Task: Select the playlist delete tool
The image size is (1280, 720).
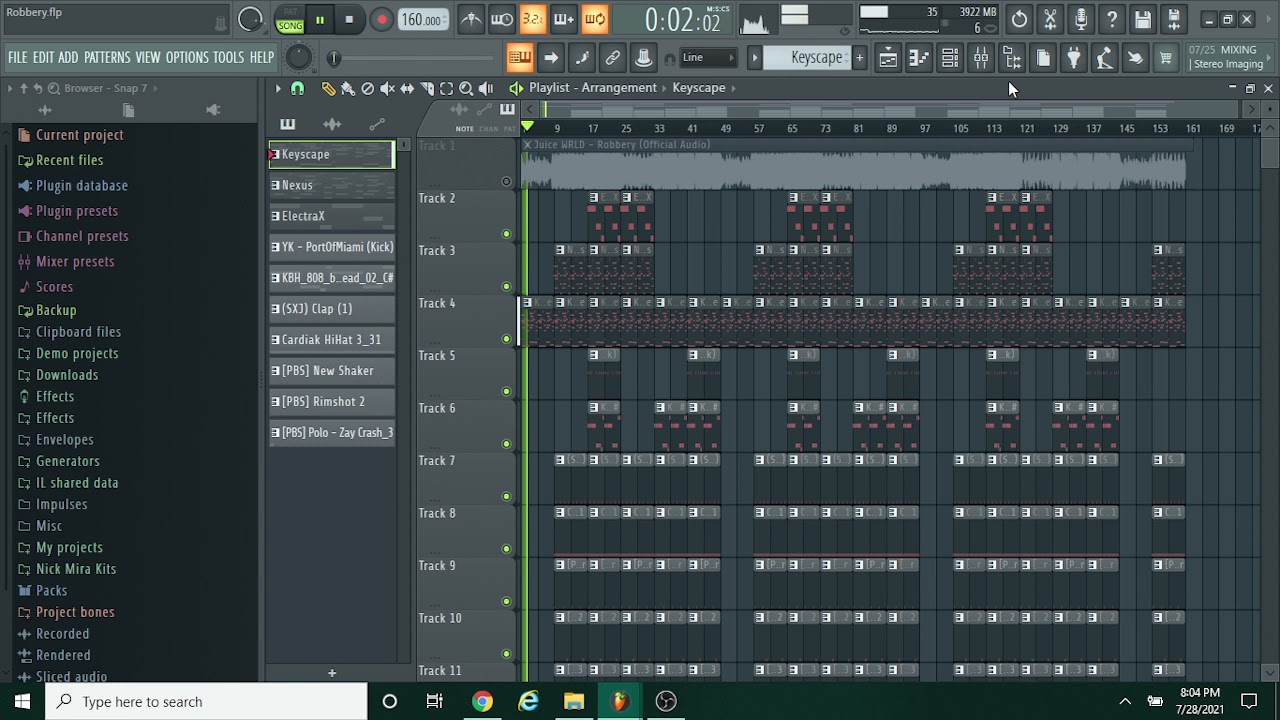Action: click(367, 88)
